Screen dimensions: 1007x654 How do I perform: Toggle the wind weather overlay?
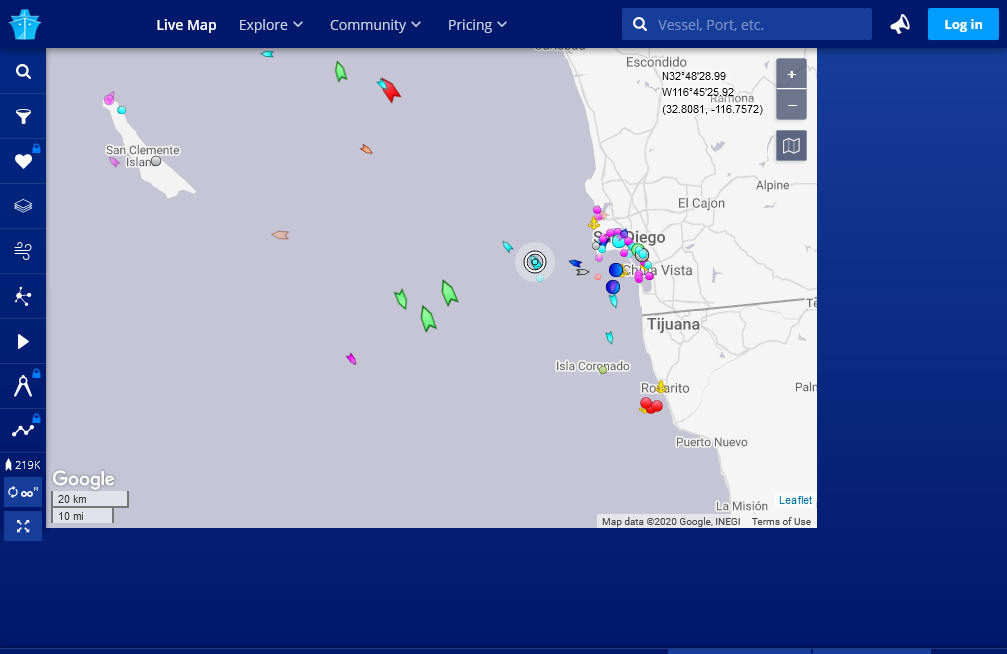(23, 251)
